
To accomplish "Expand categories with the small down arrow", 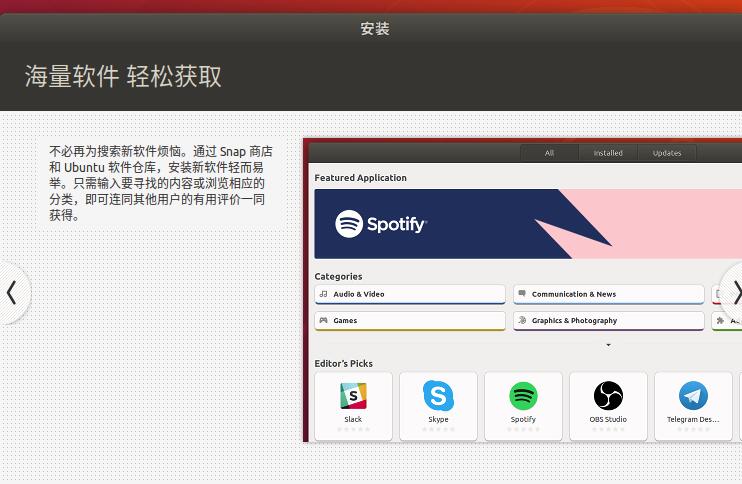I will pyautogui.click(x=608, y=345).
